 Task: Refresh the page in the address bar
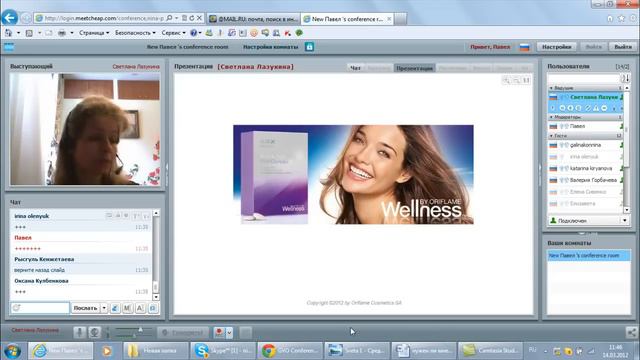point(192,18)
